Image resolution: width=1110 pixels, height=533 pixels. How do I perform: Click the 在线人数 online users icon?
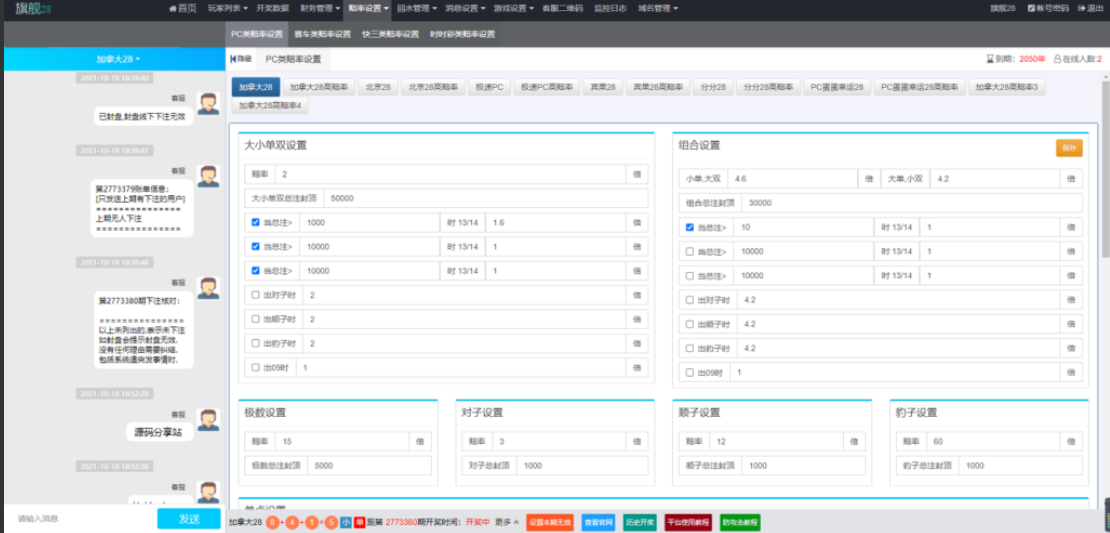click(1058, 60)
